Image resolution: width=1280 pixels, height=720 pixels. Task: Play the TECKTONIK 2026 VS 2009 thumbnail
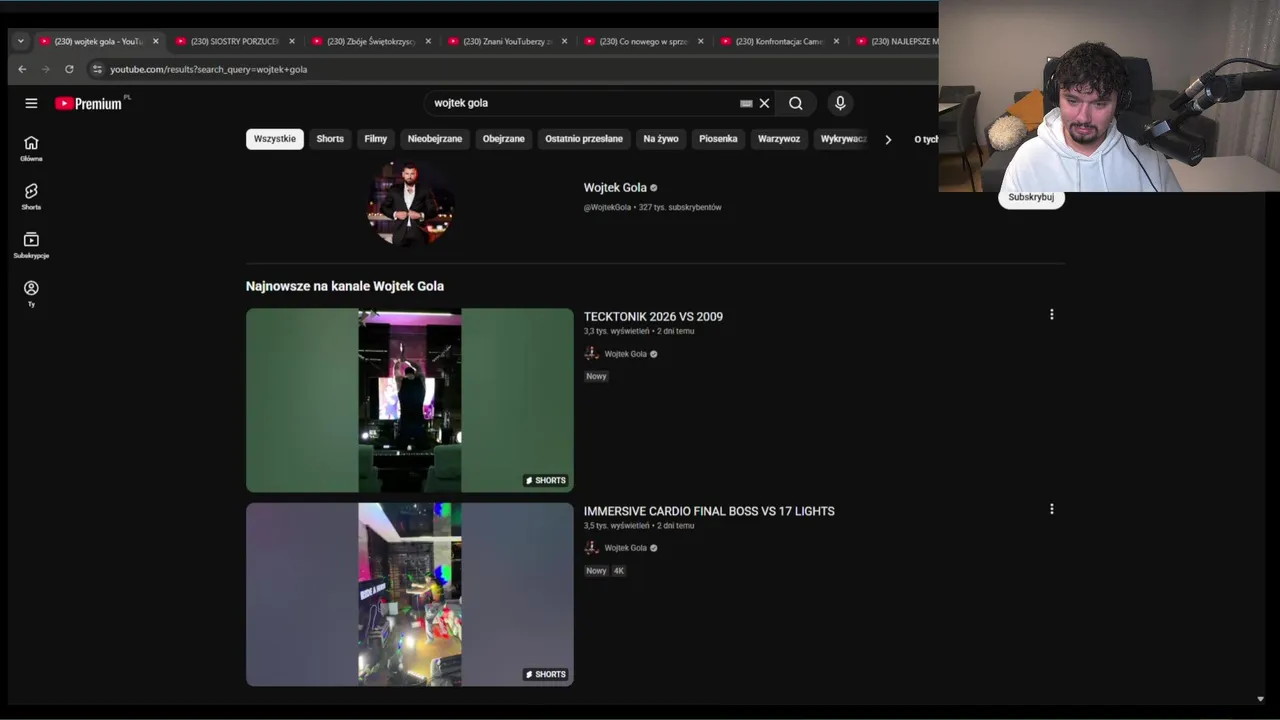click(410, 400)
